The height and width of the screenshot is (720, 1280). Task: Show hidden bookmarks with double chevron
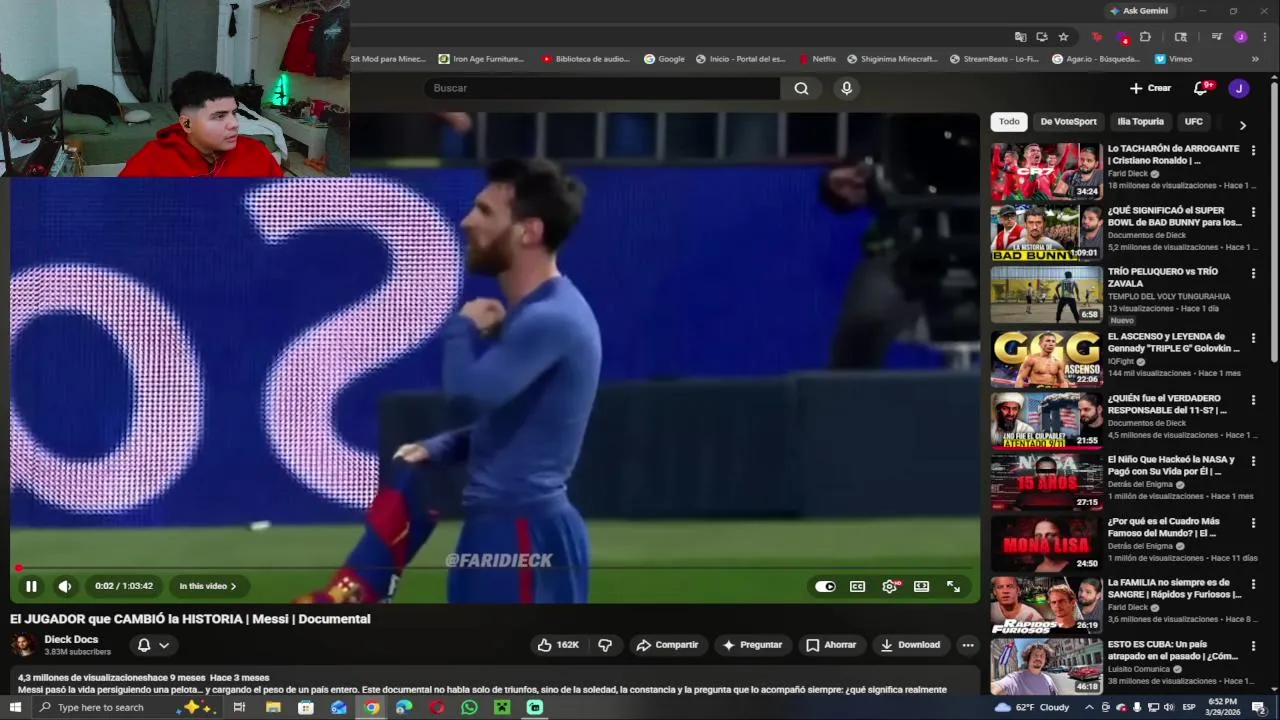tap(1255, 59)
